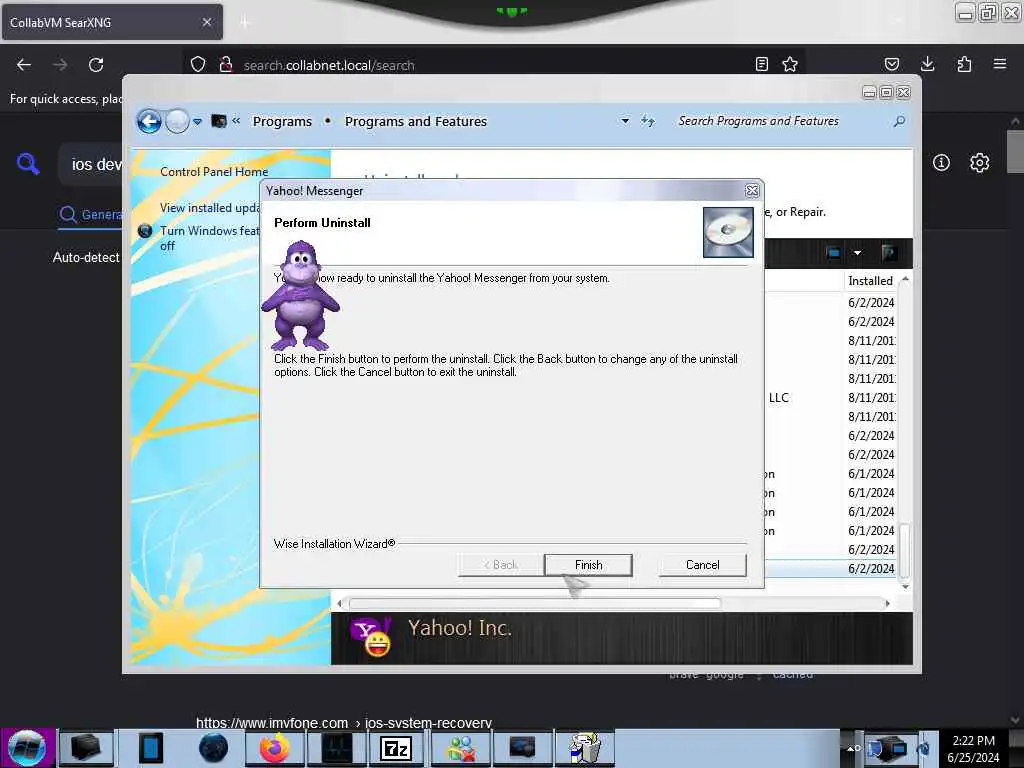The image size is (1024, 768).
Task: Toggle reader view in Firefox
Action: [761, 64]
